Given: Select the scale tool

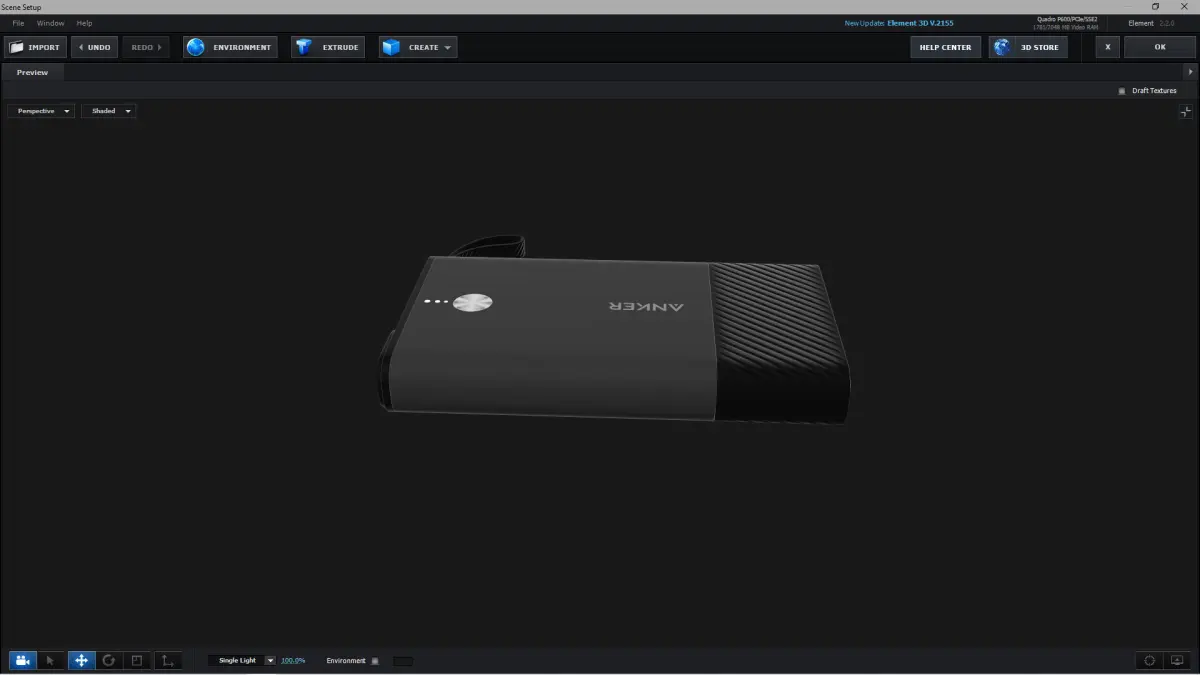Looking at the screenshot, I should 138,660.
